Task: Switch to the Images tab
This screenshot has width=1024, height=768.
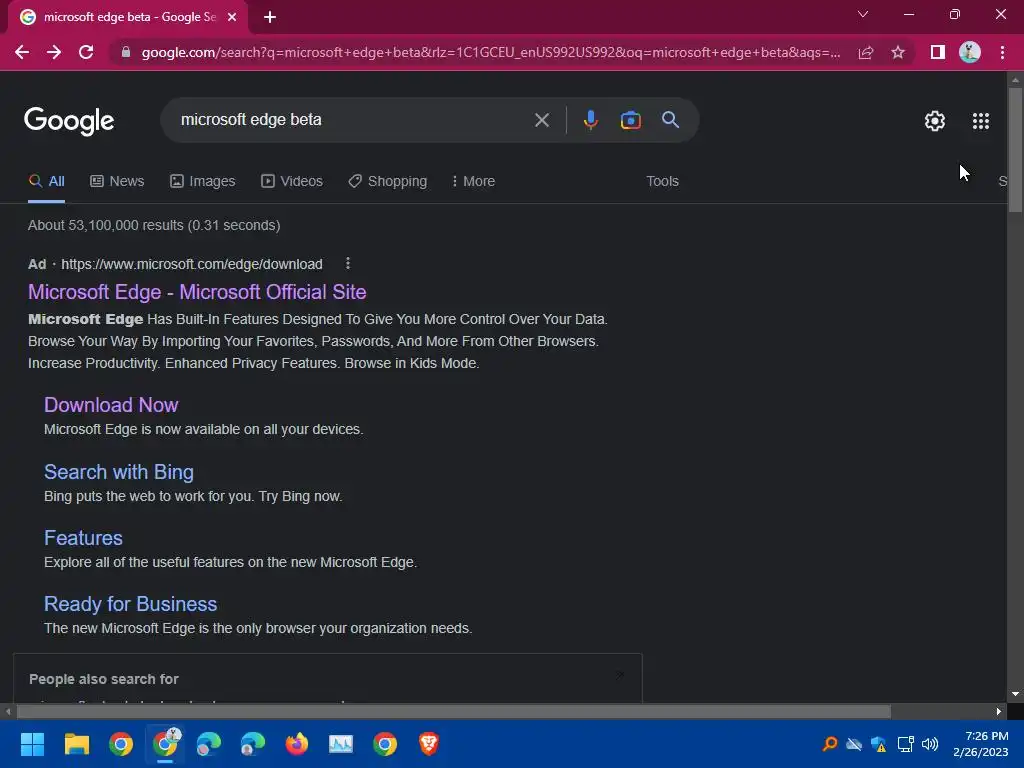Action: click(x=202, y=181)
